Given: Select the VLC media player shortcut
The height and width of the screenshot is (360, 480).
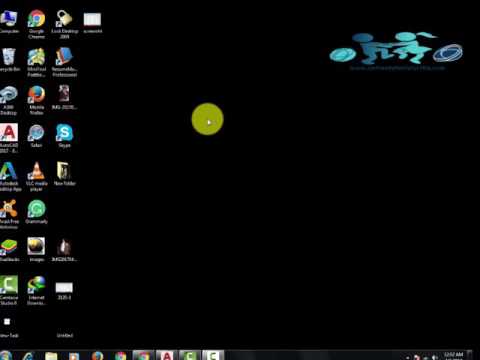Looking at the screenshot, I should coord(36,177).
